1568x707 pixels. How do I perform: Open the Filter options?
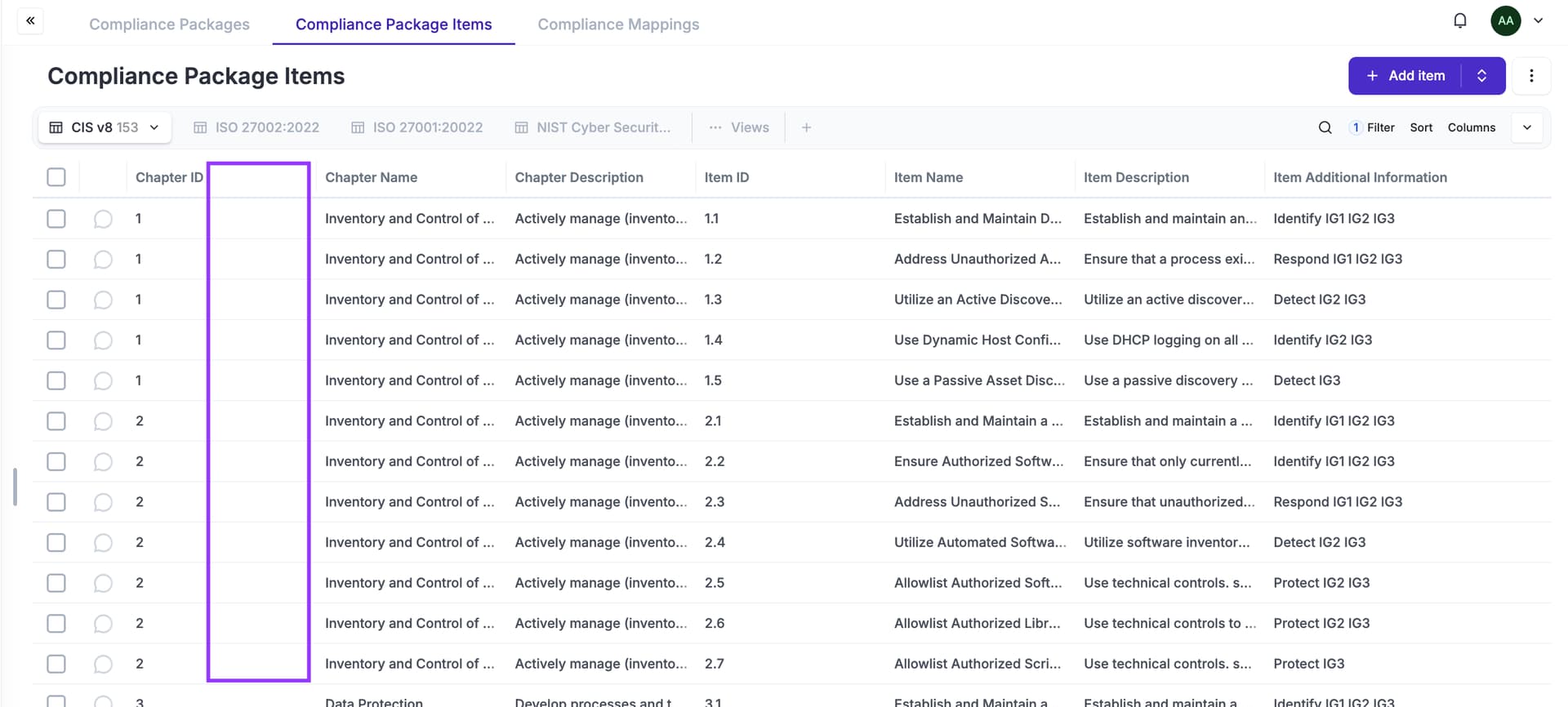[x=1372, y=127]
